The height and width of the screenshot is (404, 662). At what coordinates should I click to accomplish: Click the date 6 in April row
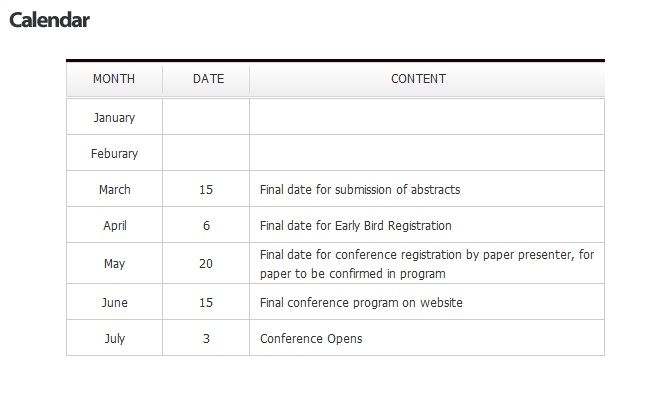point(206,225)
